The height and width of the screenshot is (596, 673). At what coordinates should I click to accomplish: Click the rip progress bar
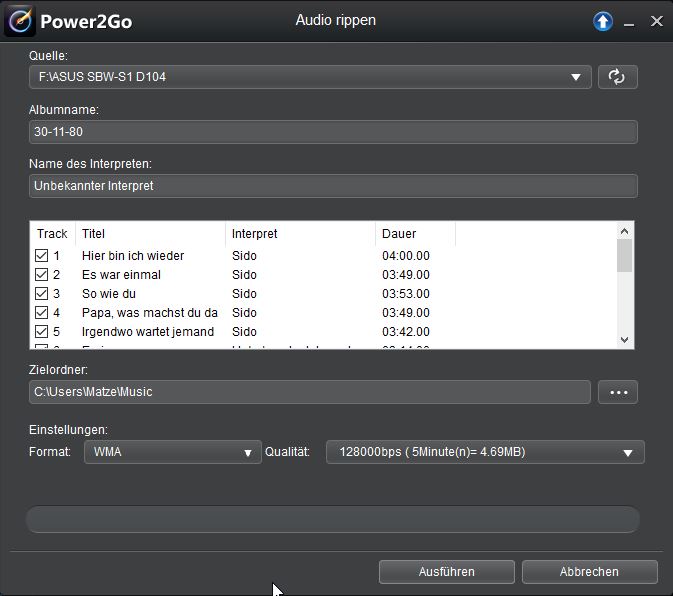click(333, 520)
